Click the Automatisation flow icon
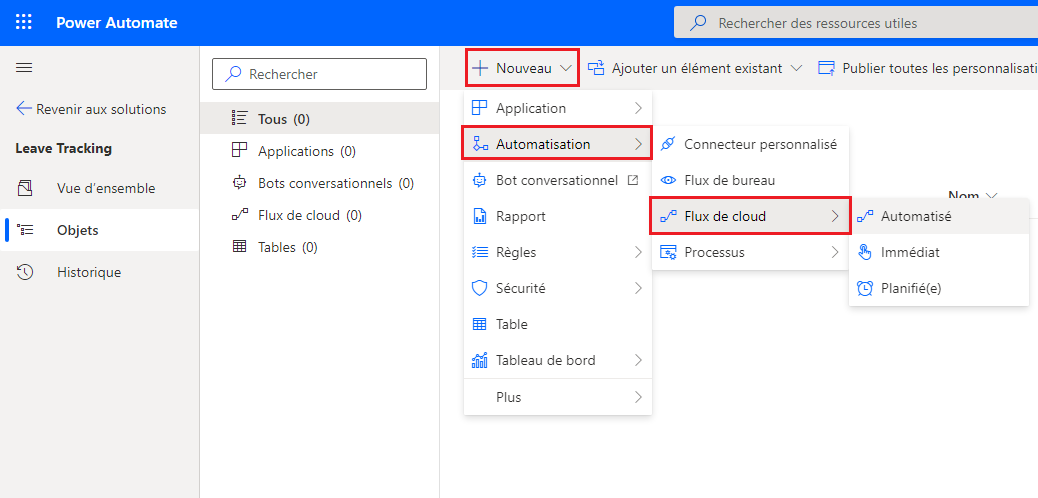 480,144
